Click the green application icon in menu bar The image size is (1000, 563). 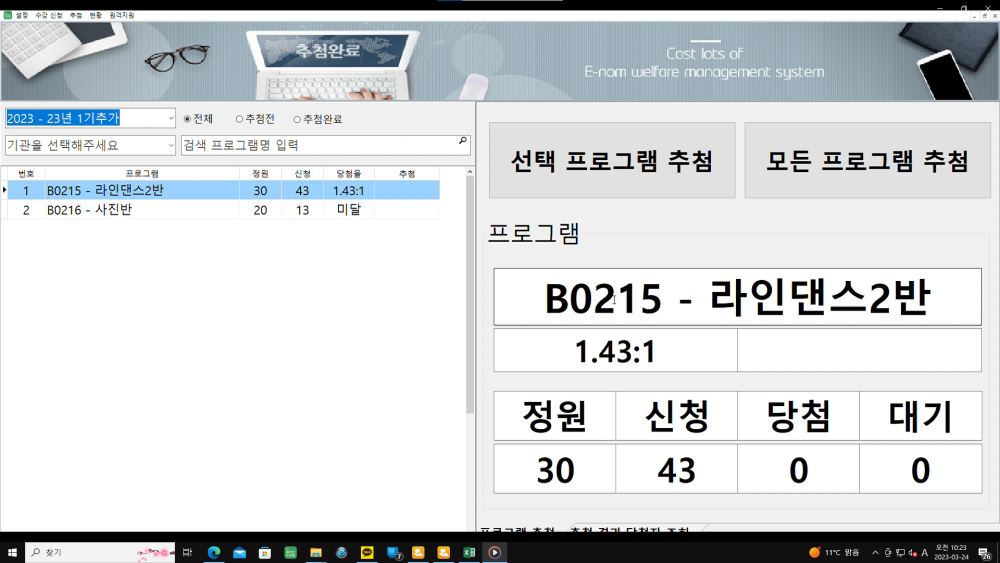pos(8,15)
